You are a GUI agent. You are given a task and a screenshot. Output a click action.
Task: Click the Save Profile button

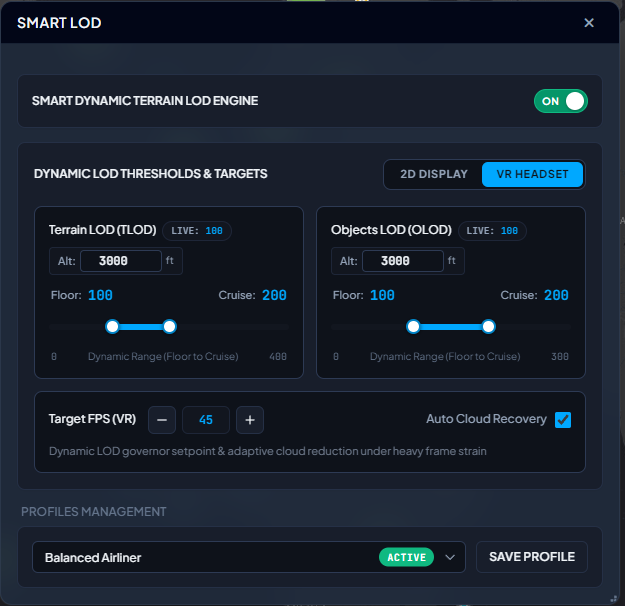pyautogui.click(x=532, y=557)
